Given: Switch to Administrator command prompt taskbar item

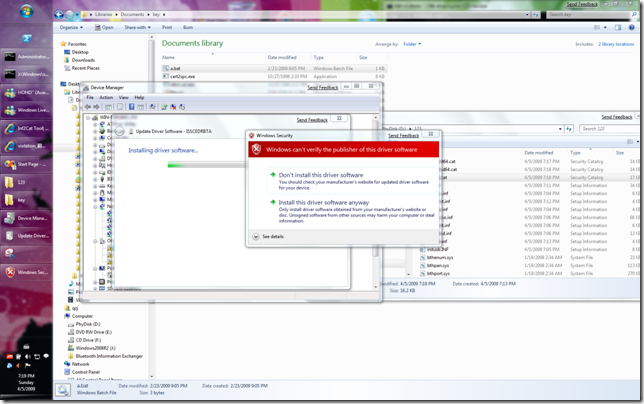Looking at the screenshot, I should [26, 57].
